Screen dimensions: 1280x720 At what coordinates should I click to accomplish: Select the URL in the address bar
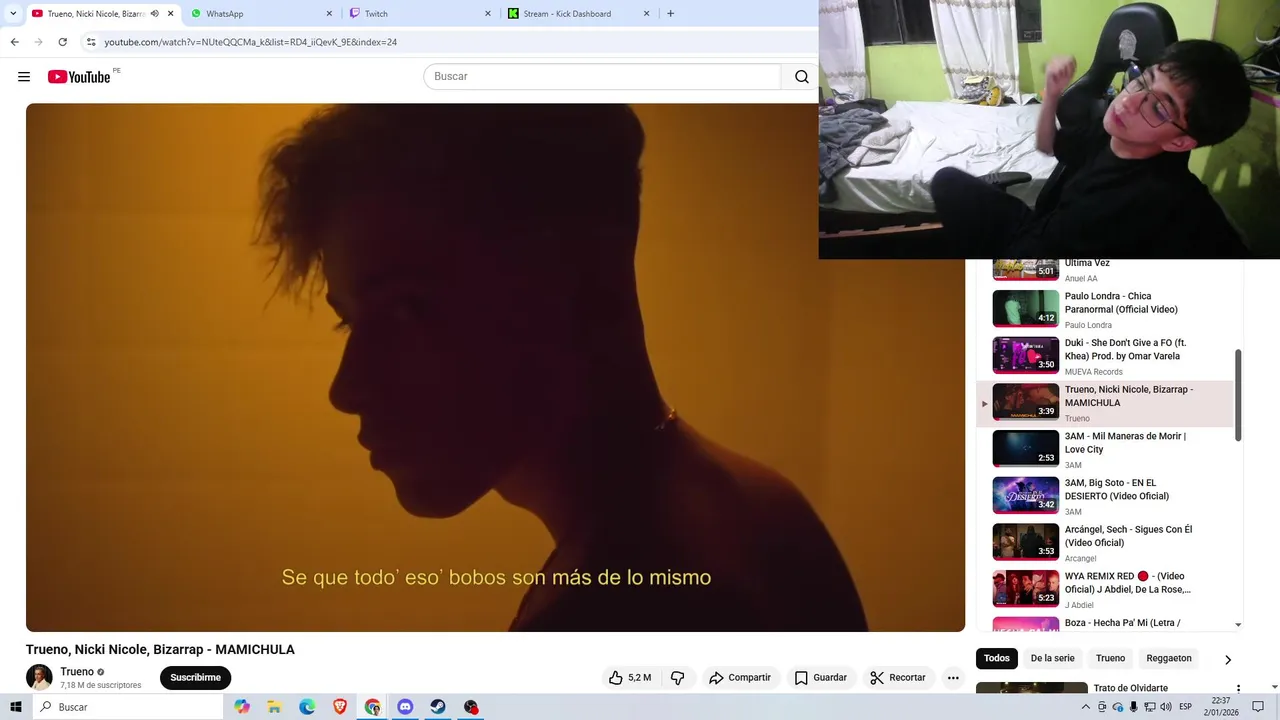tap(250, 42)
